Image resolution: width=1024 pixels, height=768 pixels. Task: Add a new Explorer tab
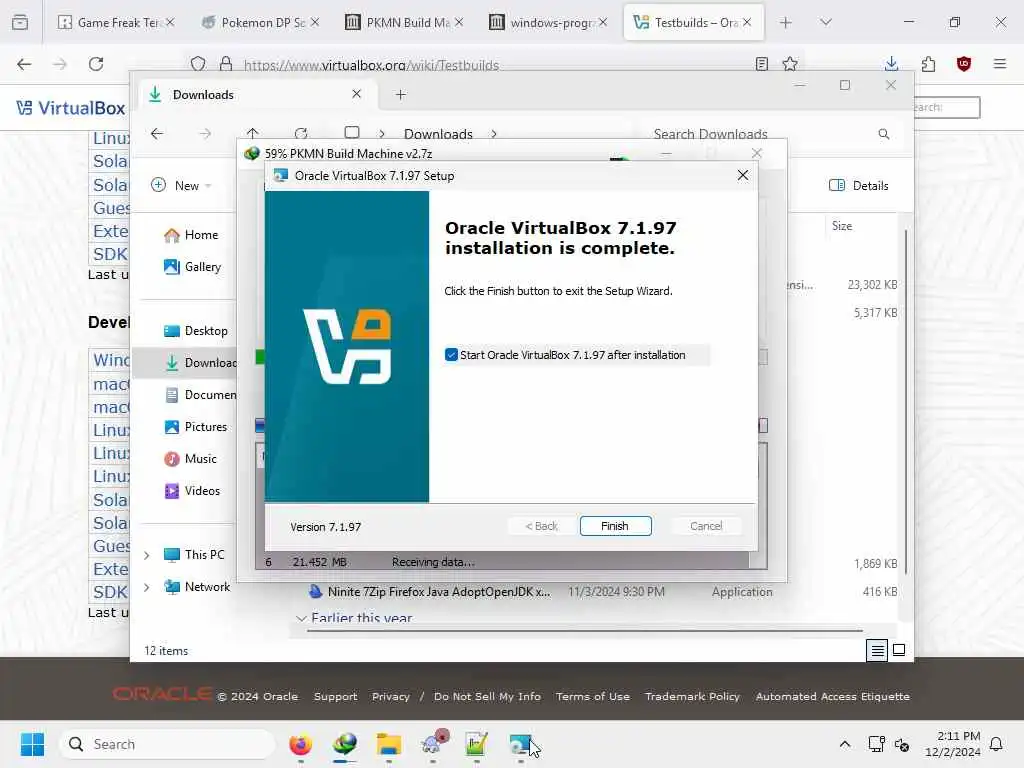[x=400, y=95]
